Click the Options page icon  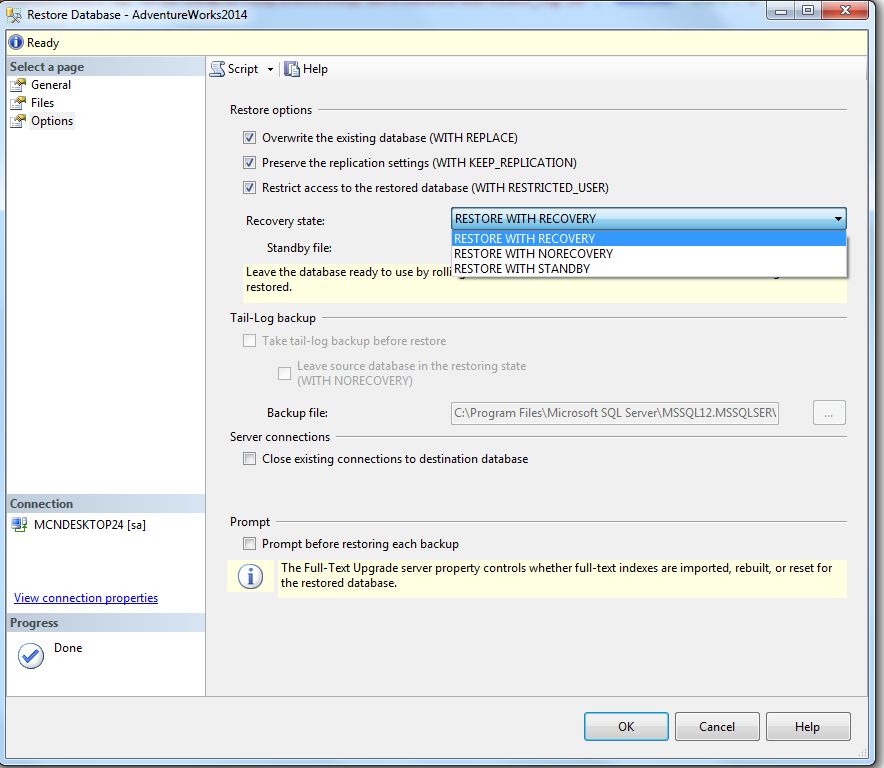click(x=19, y=121)
